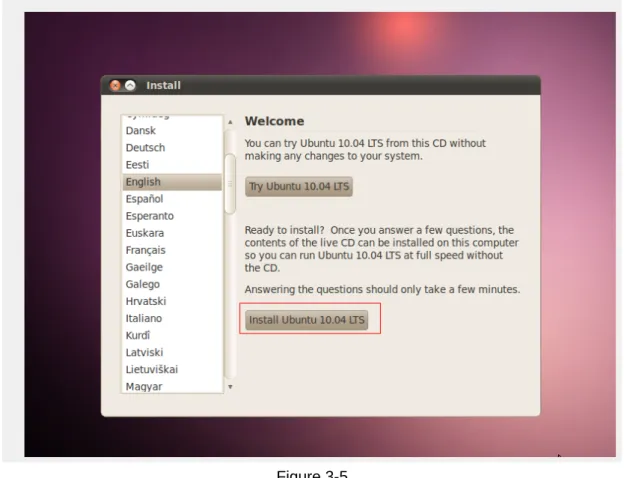Select Français in the language list

coord(172,250)
